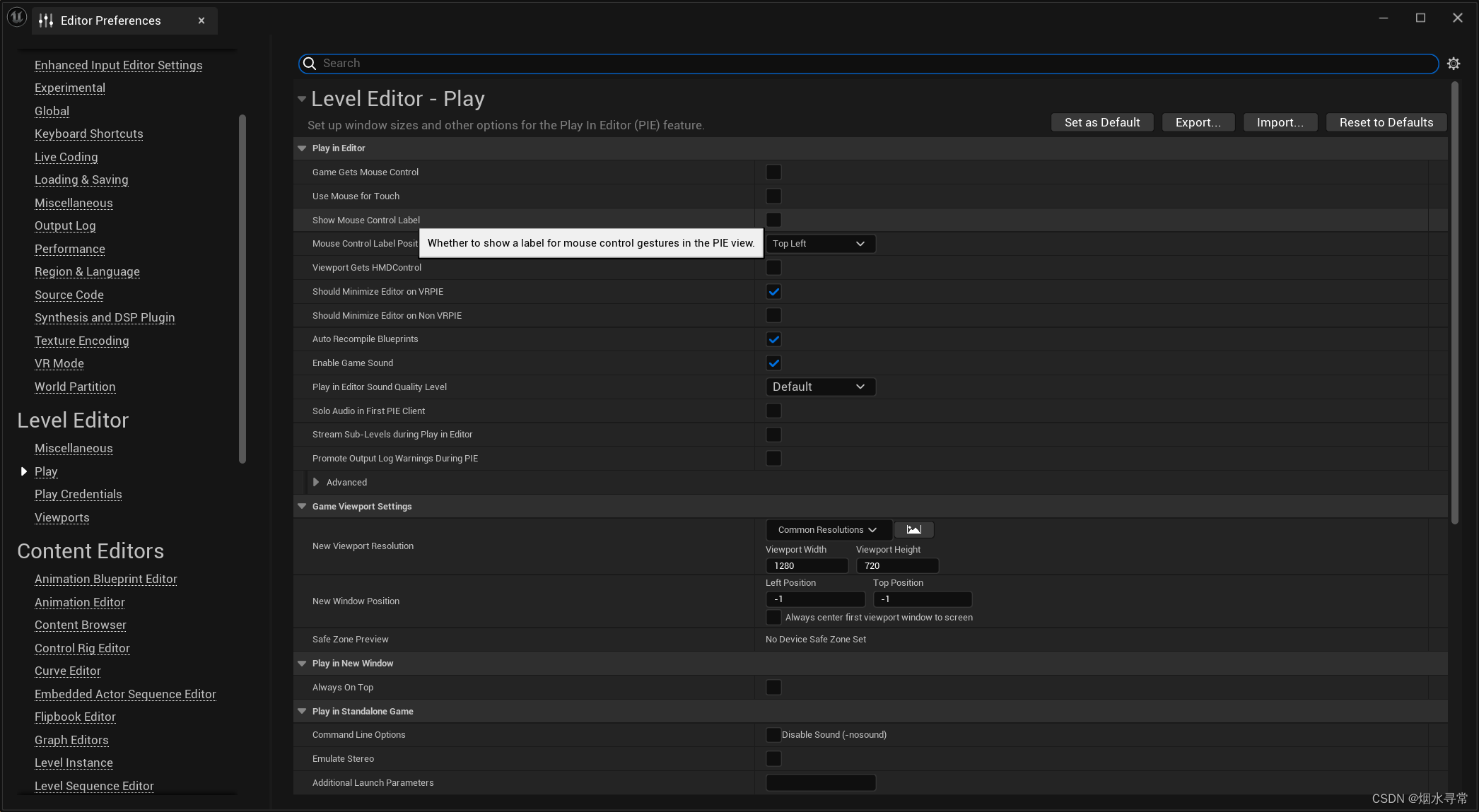Disable Enable Game Sound
Viewport: 1479px width, 812px height.
773,363
